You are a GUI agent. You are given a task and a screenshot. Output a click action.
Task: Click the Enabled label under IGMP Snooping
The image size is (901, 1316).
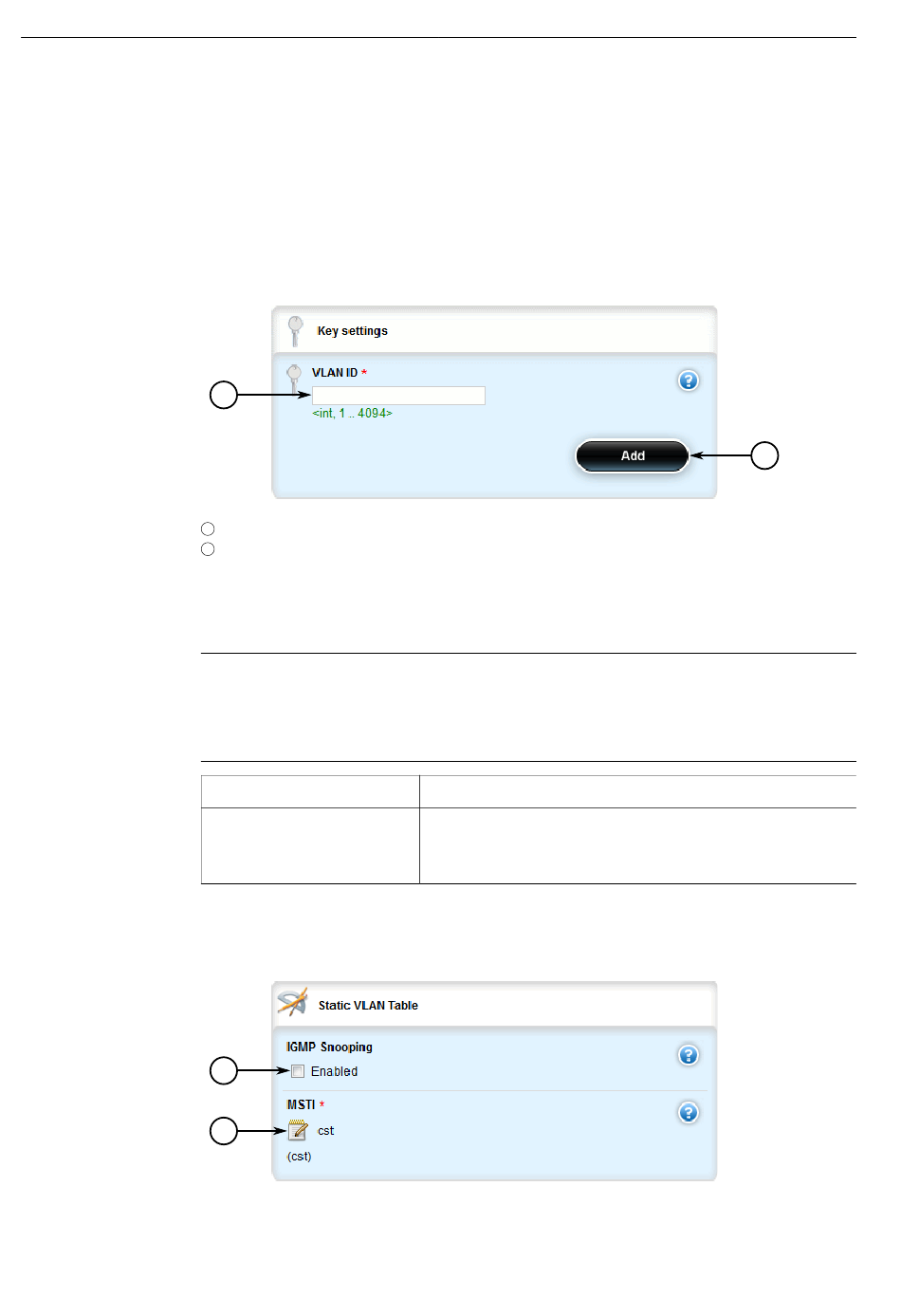(335, 1071)
